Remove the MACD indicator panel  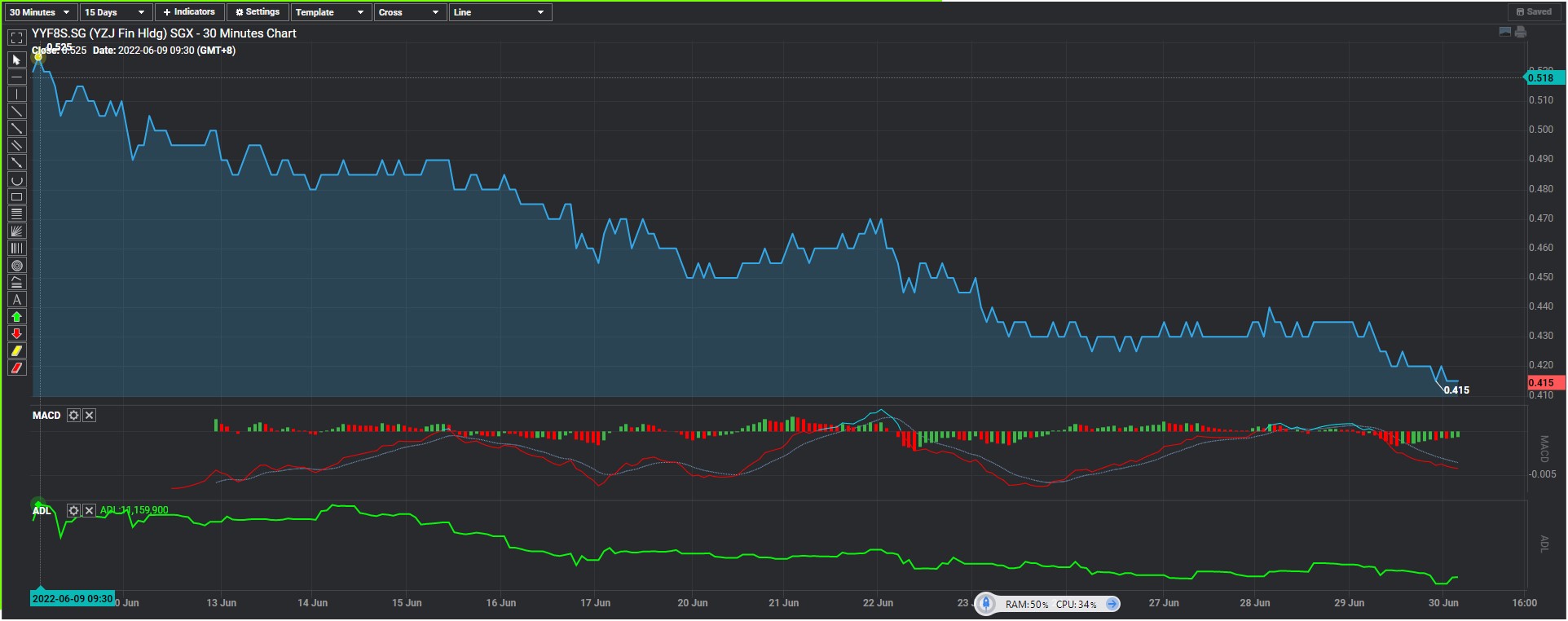[x=90, y=416]
